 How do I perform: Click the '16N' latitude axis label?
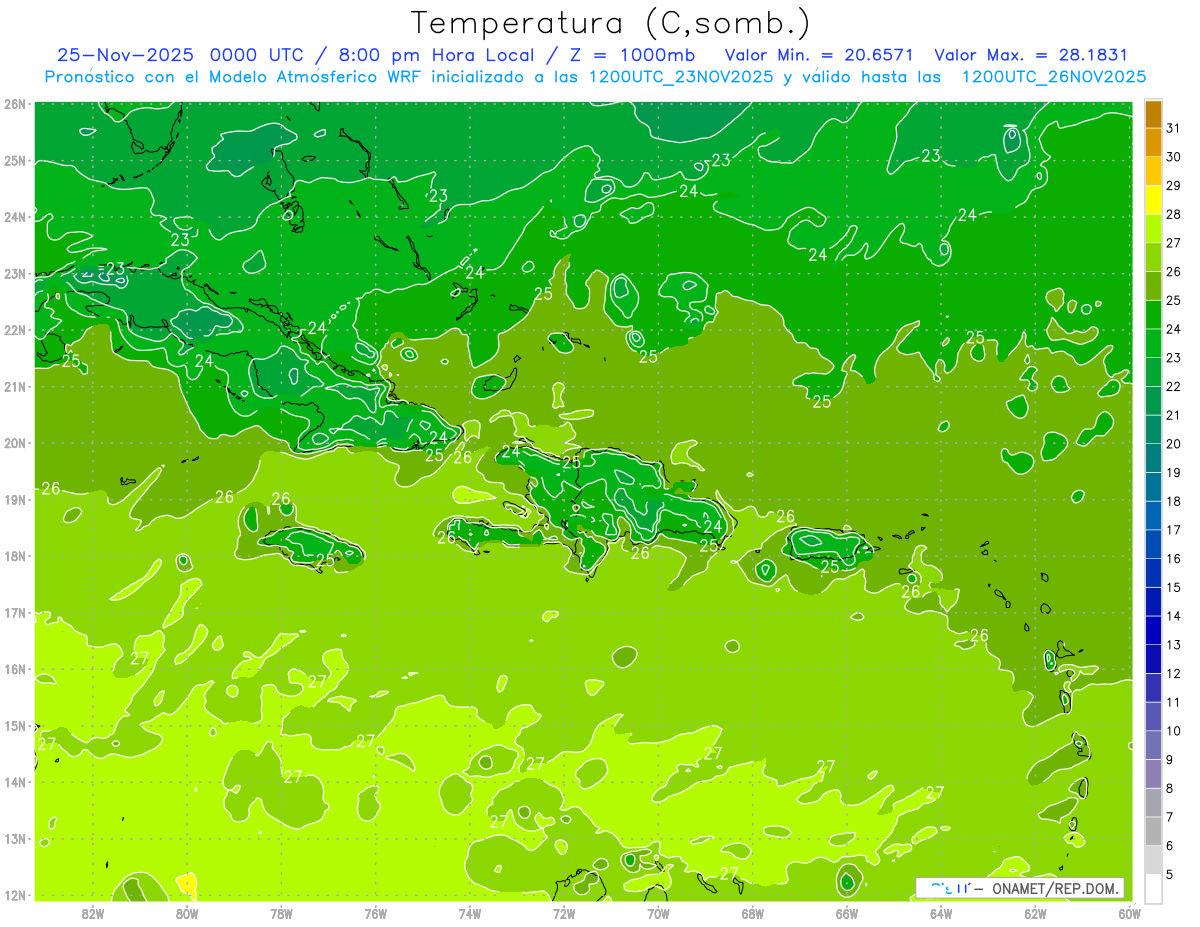click(x=15, y=669)
